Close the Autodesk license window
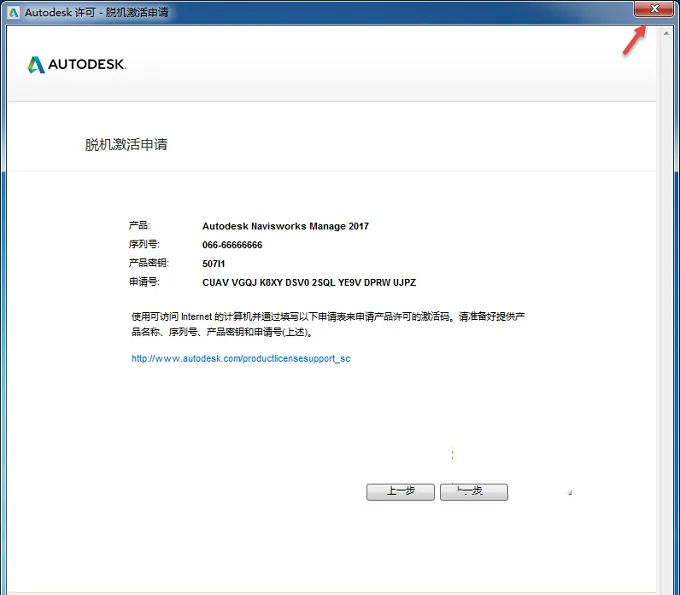 (x=654, y=9)
